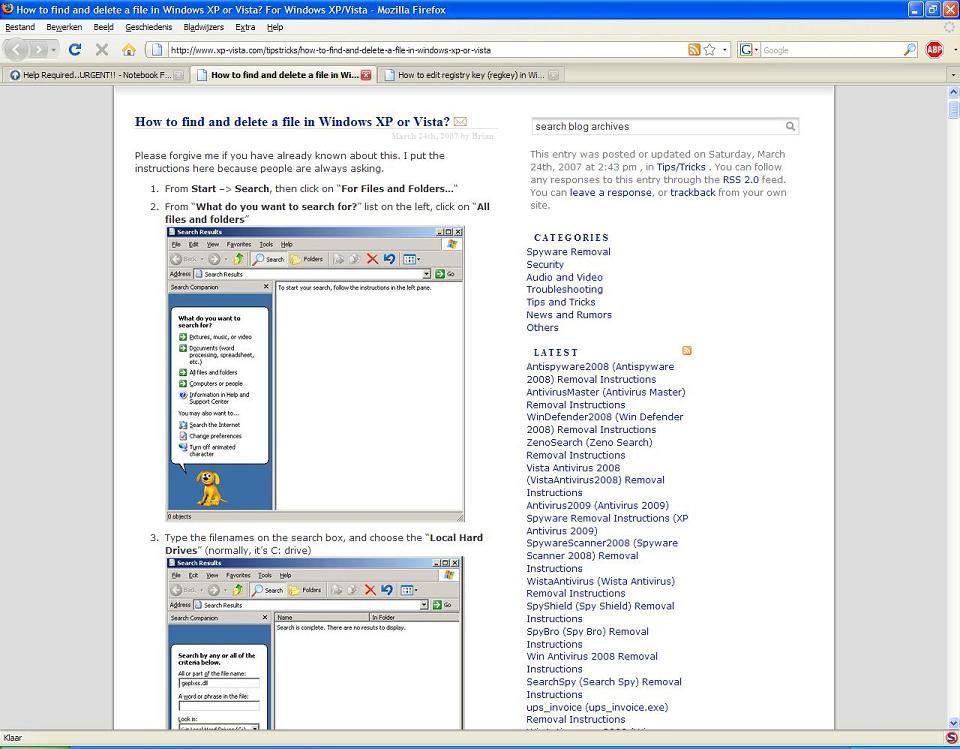
Task: Open the Security category
Action: click(x=545, y=265)
